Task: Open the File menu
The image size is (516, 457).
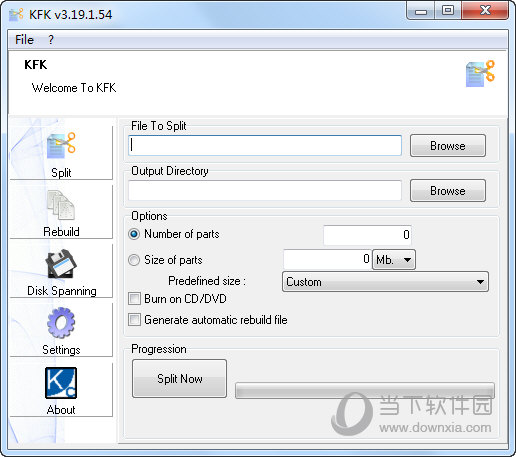Action: [24, 40]
